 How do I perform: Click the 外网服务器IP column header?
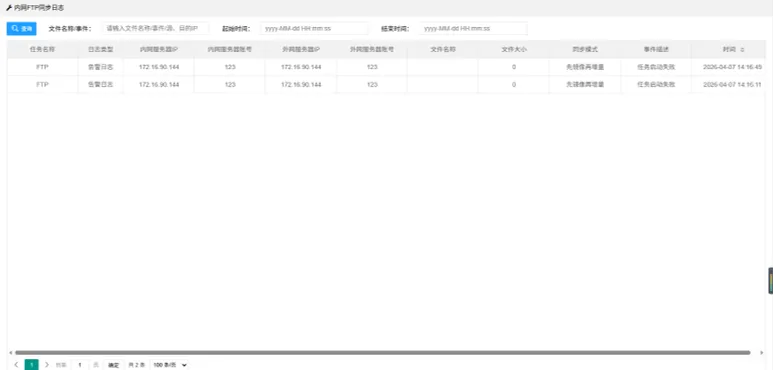(301, 49)
